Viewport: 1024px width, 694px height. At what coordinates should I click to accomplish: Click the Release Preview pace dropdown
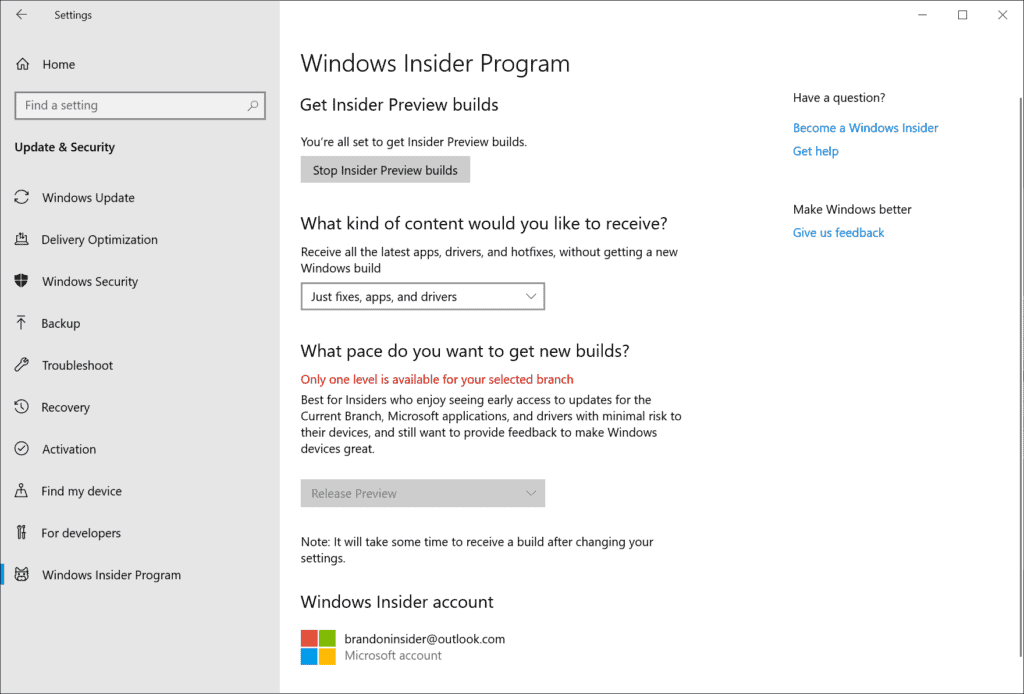(x=422, y=493)
